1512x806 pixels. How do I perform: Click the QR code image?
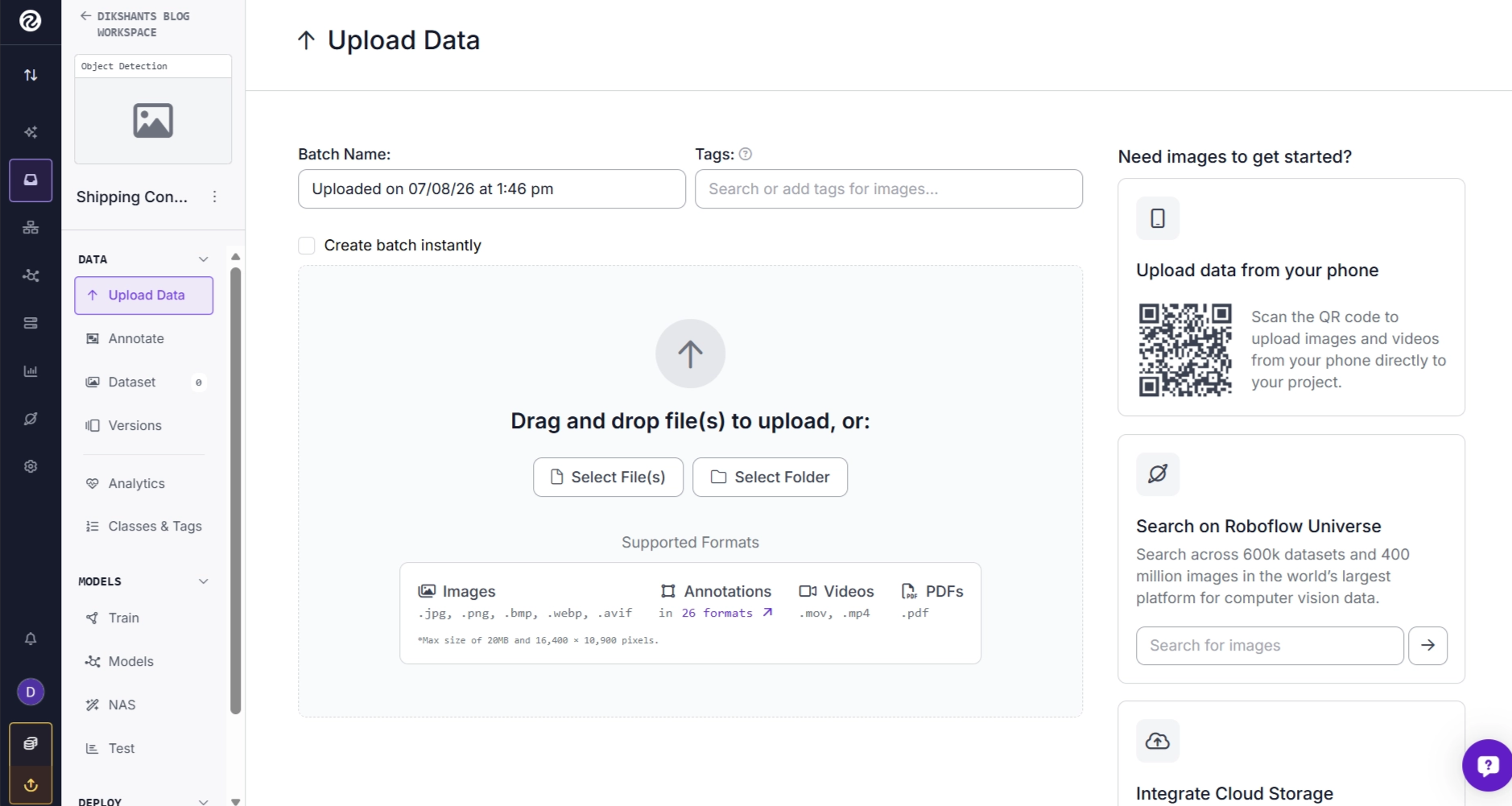(1185, 349)
